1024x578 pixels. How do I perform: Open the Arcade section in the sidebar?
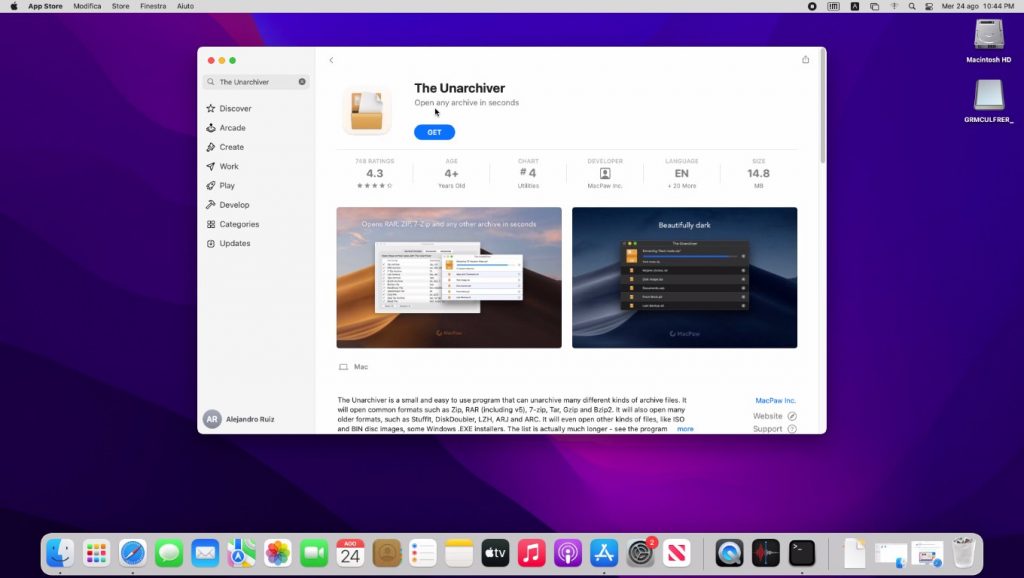pos(232,128)
